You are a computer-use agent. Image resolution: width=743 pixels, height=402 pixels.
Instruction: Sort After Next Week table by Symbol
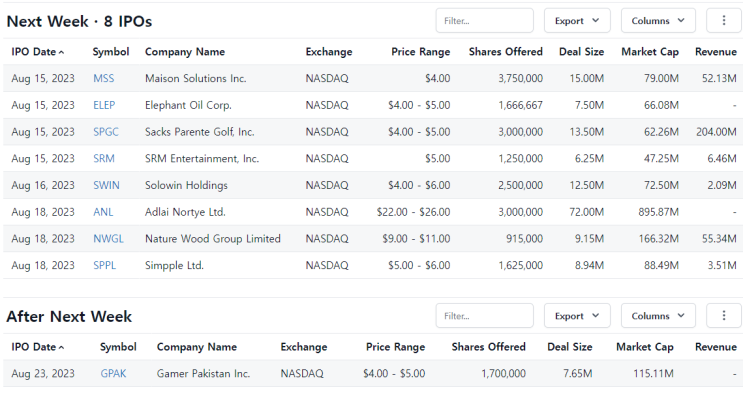118,347
